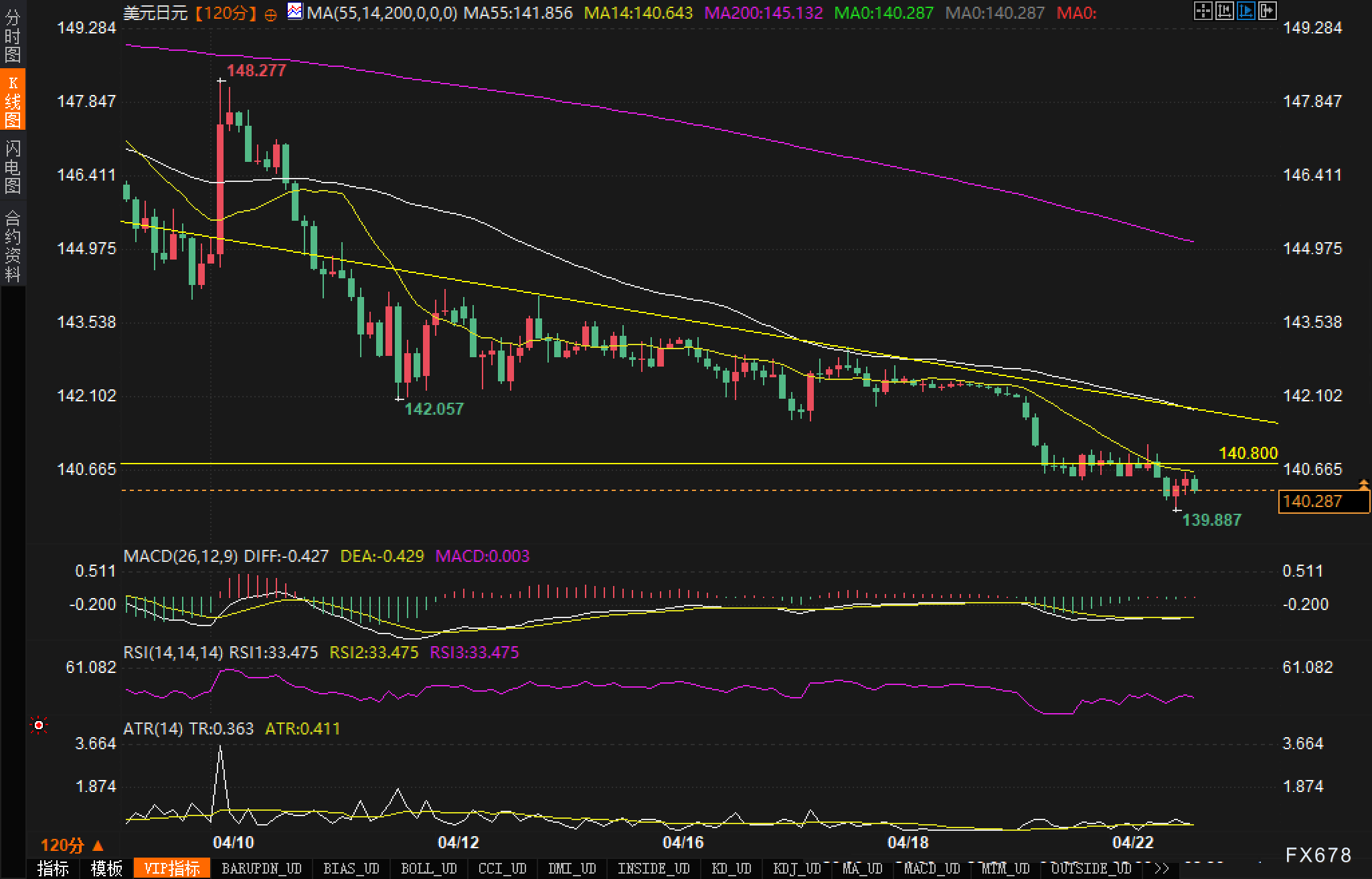1372x879 pixels.
Task: Click the 140.800 horizontal line label
Action: click(x=1248, y=453)
